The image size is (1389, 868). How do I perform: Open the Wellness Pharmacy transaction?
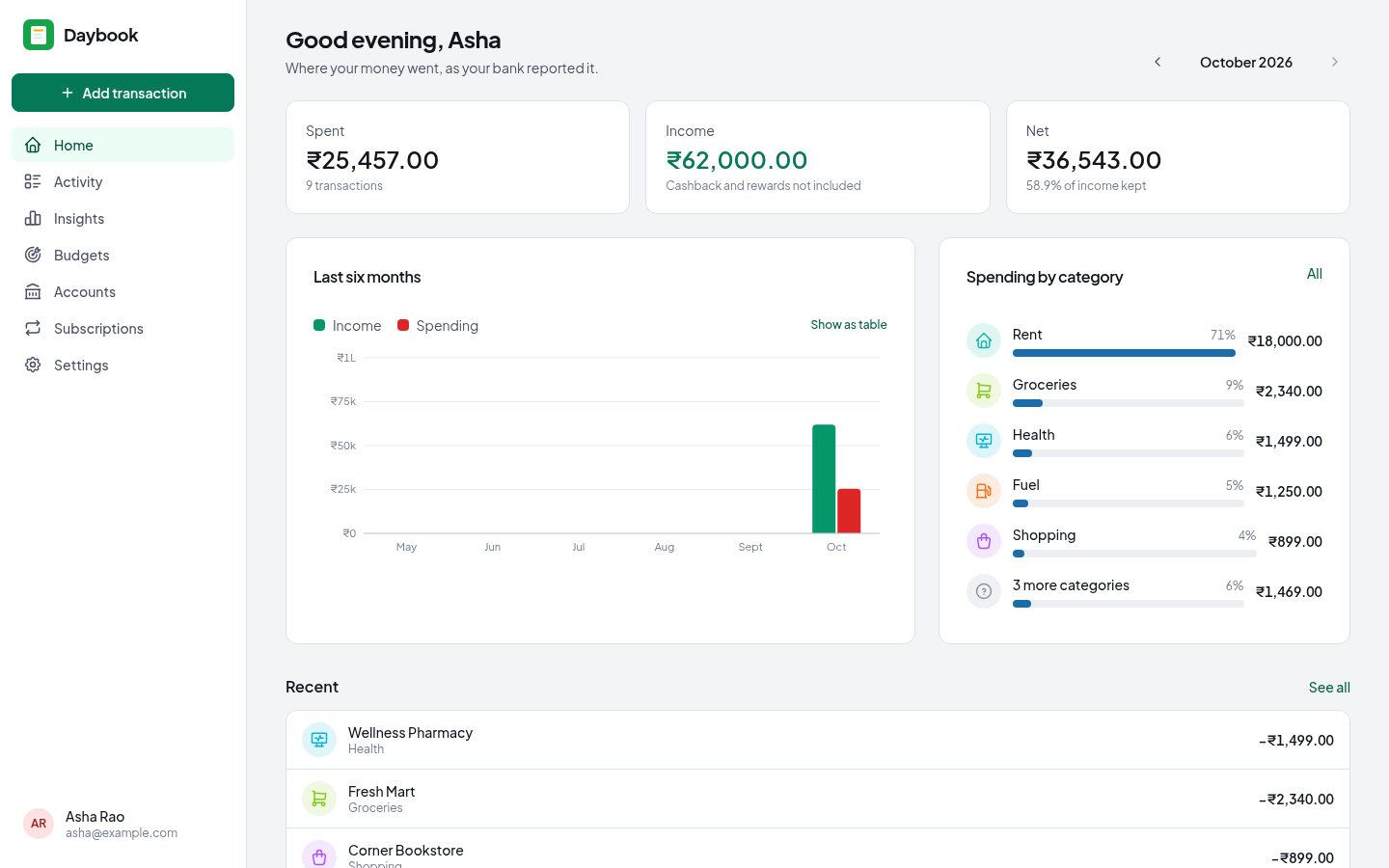point(818,740)
